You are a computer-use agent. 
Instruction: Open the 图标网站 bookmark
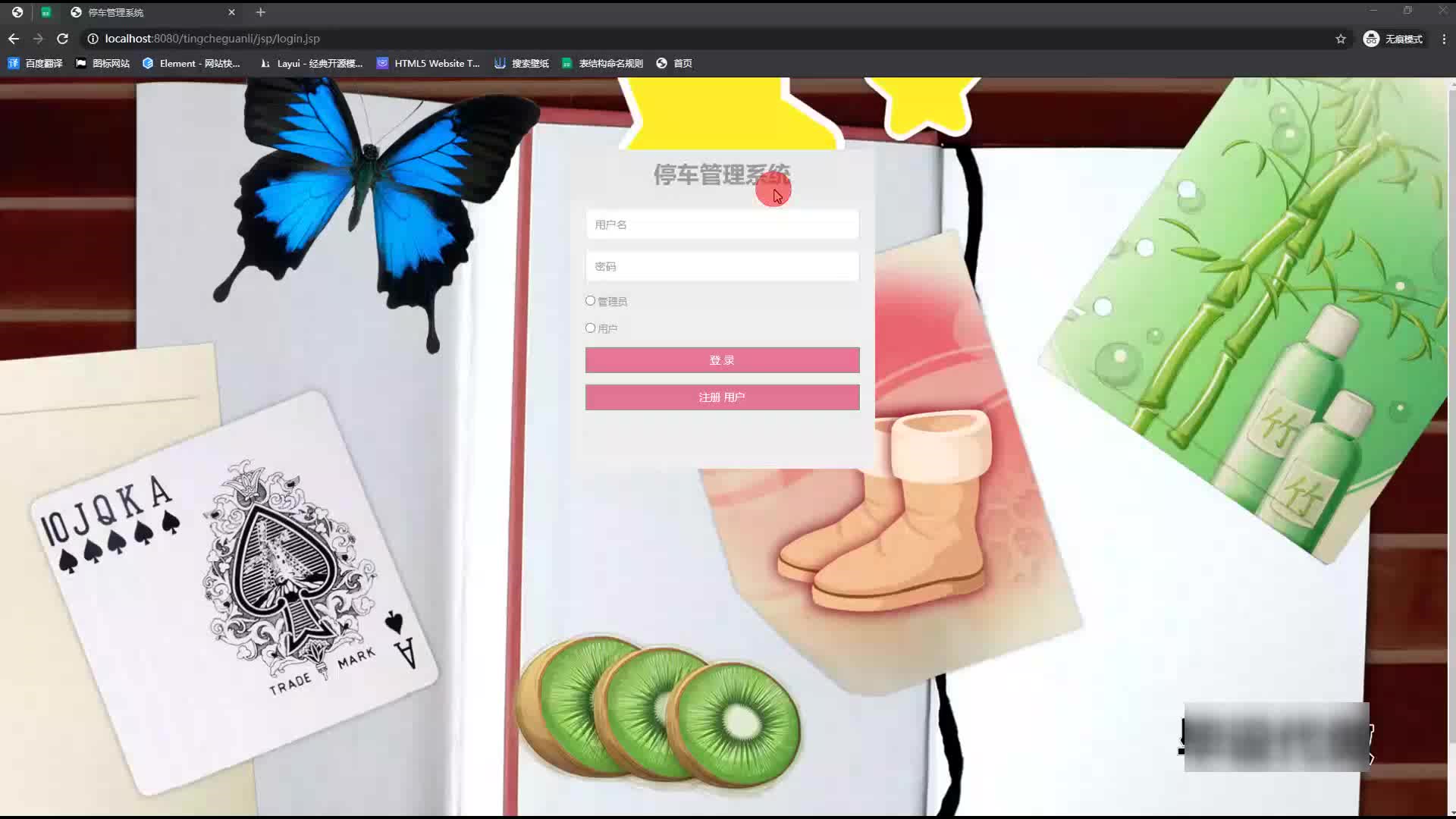[103, 64]
